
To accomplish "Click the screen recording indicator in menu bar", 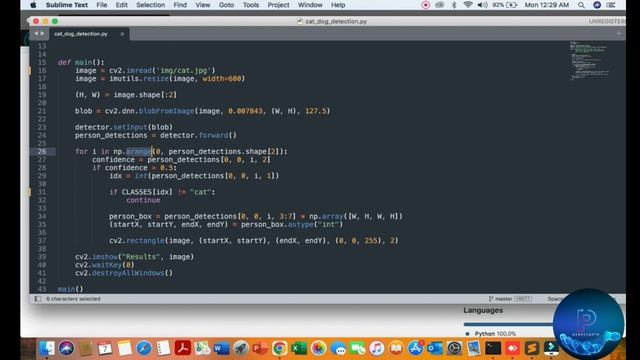I will (425, 5).
